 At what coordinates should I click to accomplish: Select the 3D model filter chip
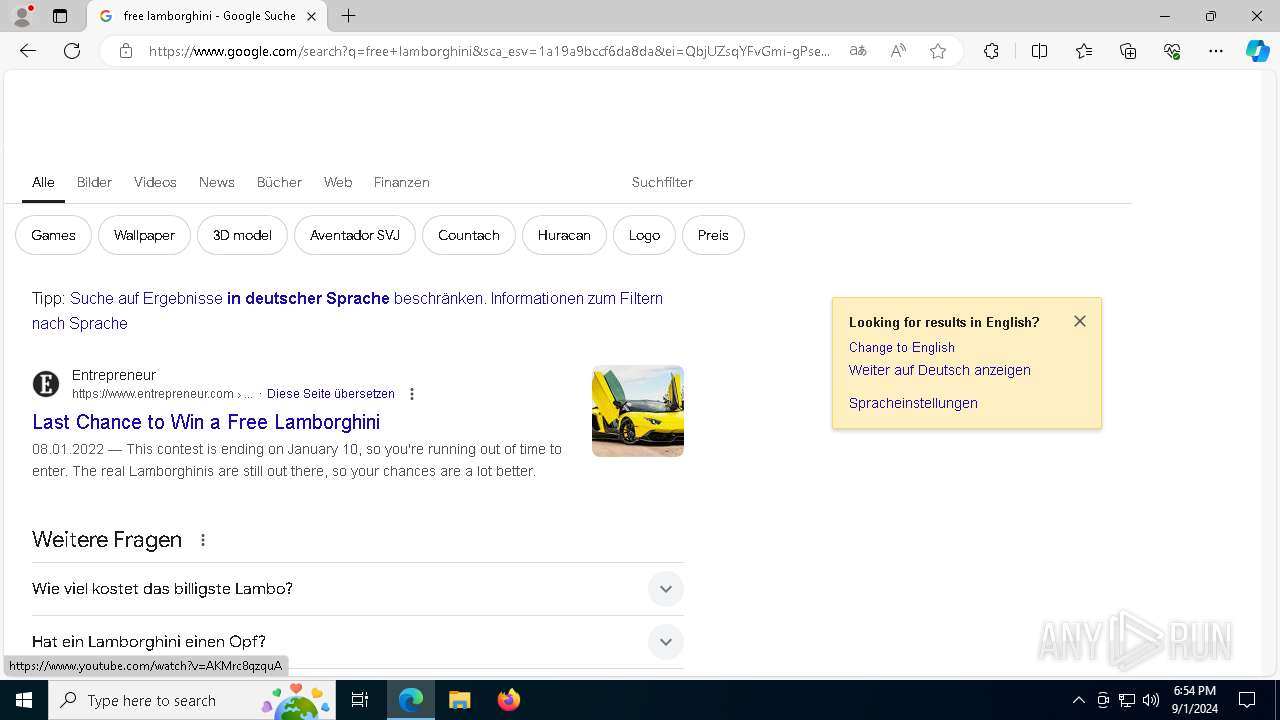tap(242, 235)
